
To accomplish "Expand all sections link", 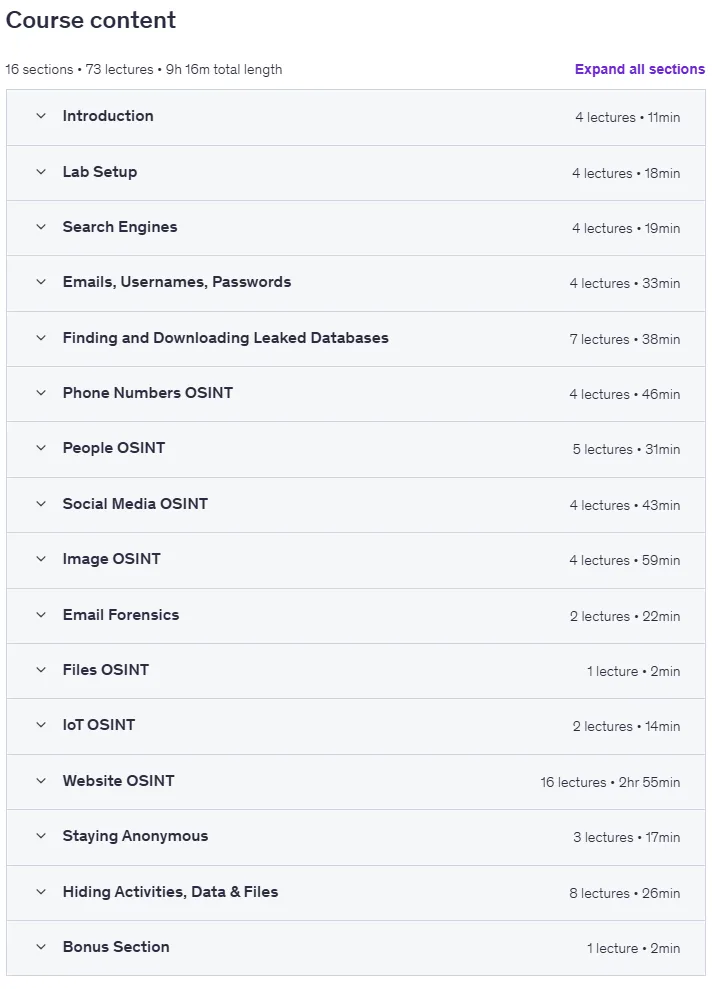I will (639, 69).
